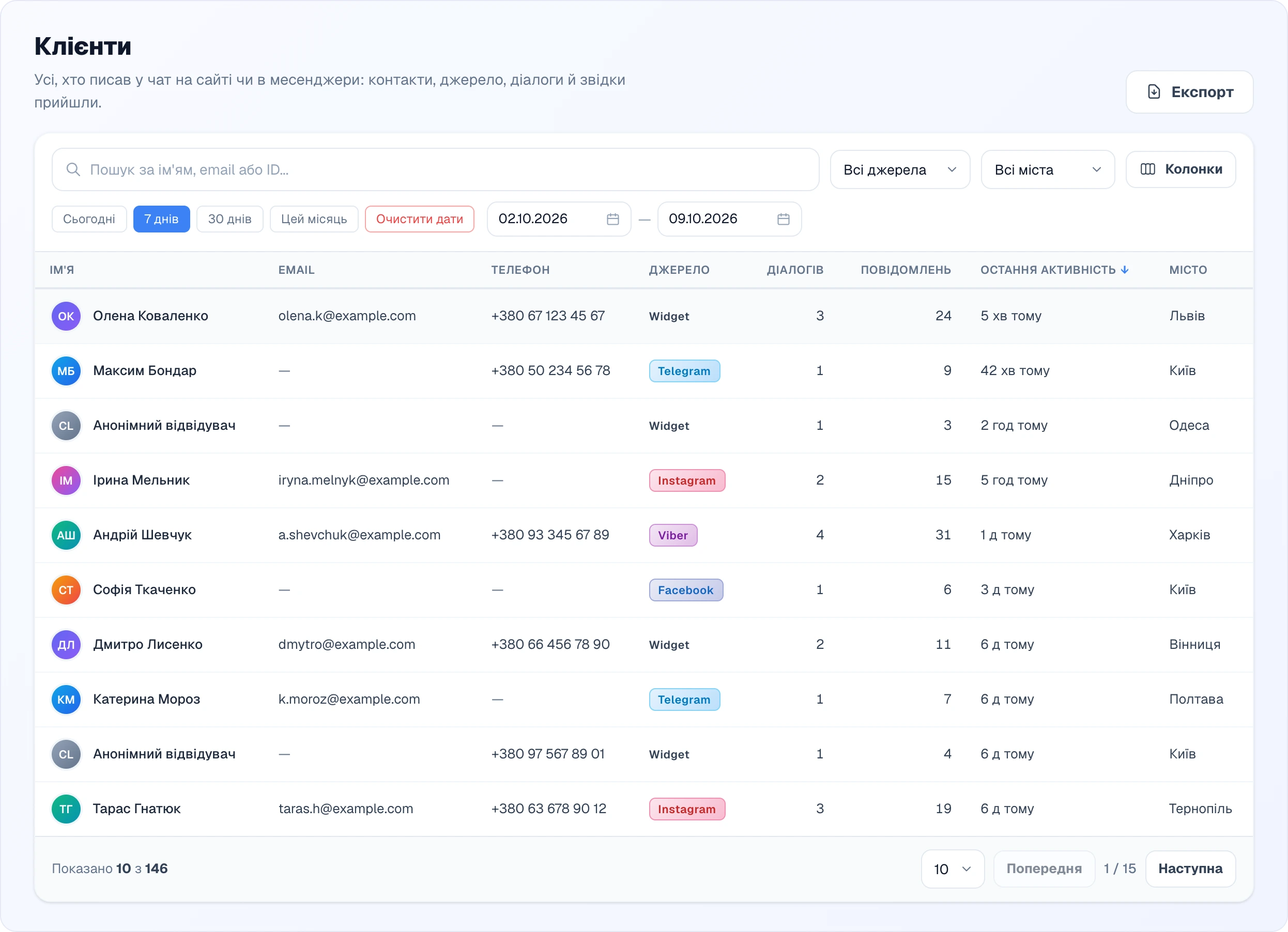The width and height of the screenshot is (1288, 932).
Task: Select the Цей місяць date preset
Action: (314, 219)
